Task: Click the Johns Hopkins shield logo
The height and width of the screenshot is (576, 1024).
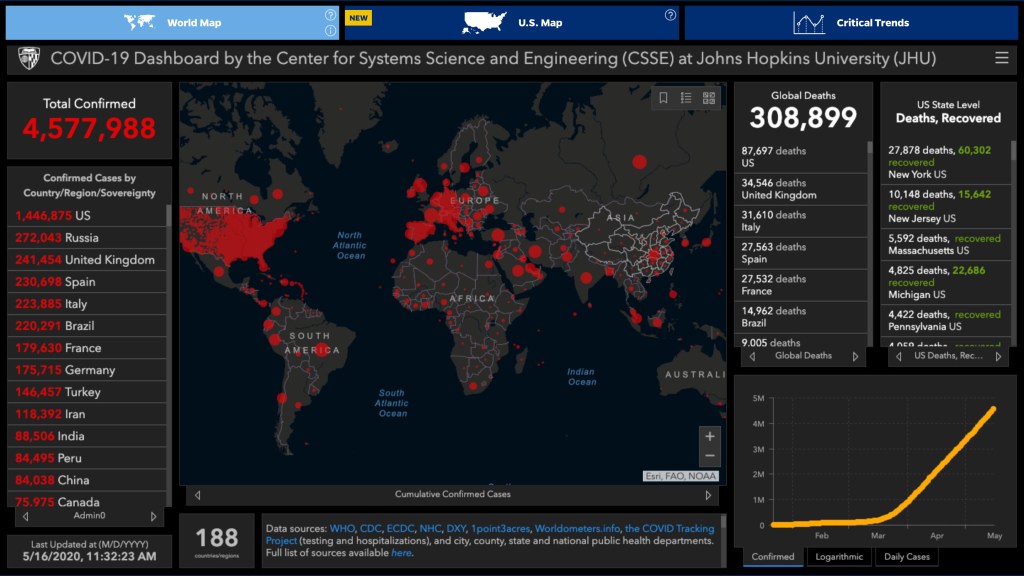Action: click(29, 59)
